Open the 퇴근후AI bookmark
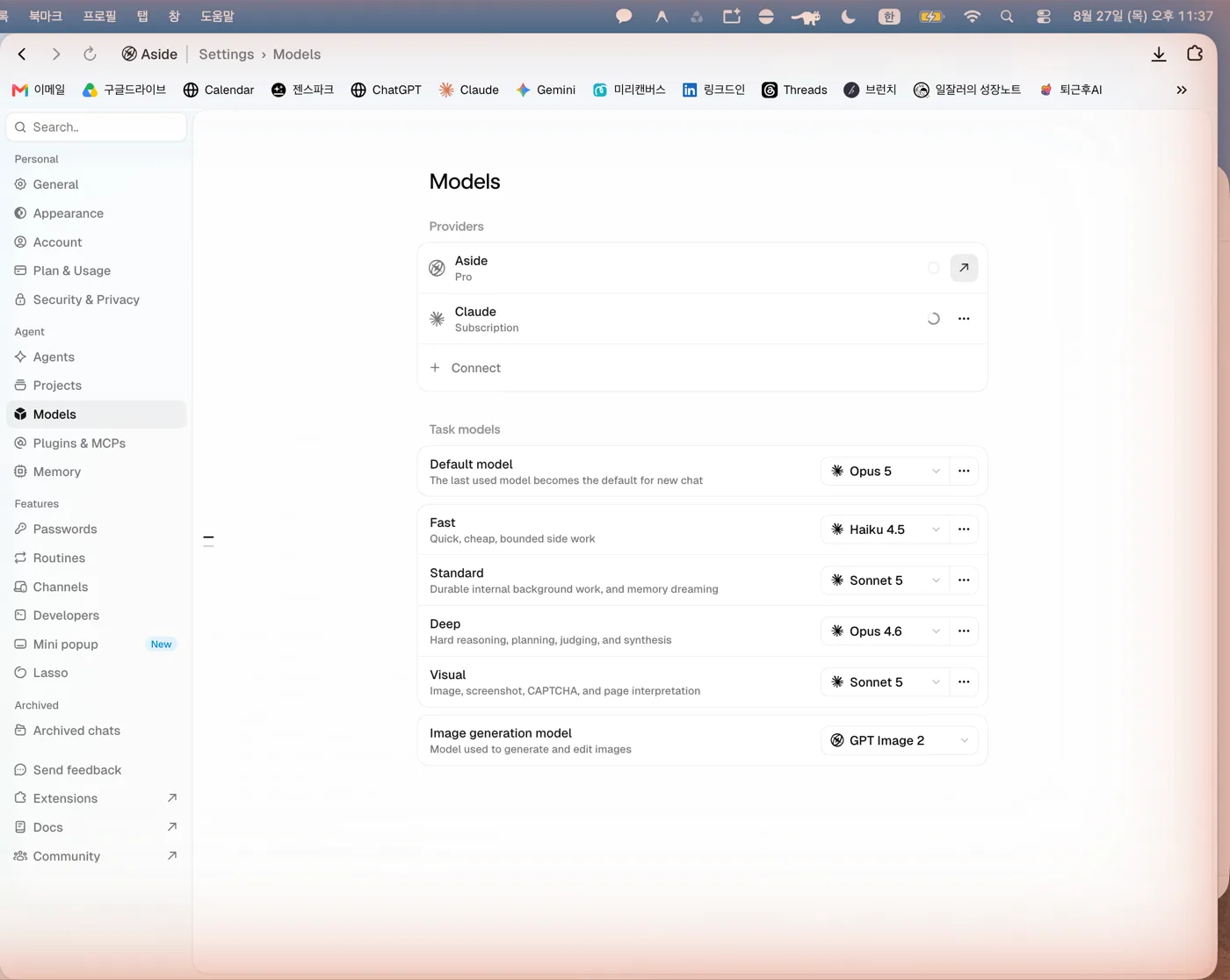Screen dimensions: 1230x980 tap(1070, 90)
